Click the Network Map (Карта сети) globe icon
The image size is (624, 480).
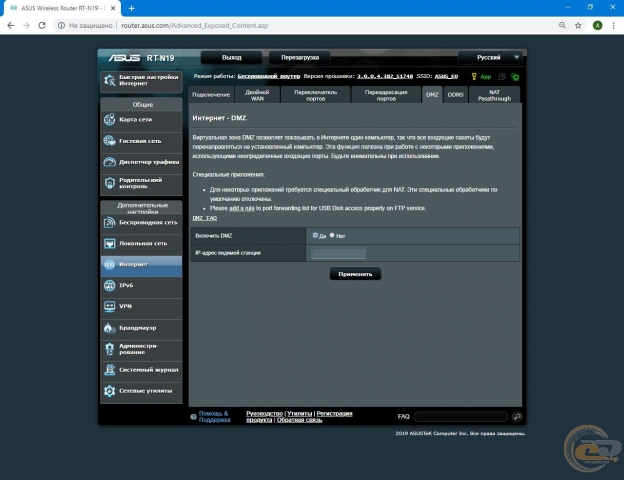tap(109, 119)
